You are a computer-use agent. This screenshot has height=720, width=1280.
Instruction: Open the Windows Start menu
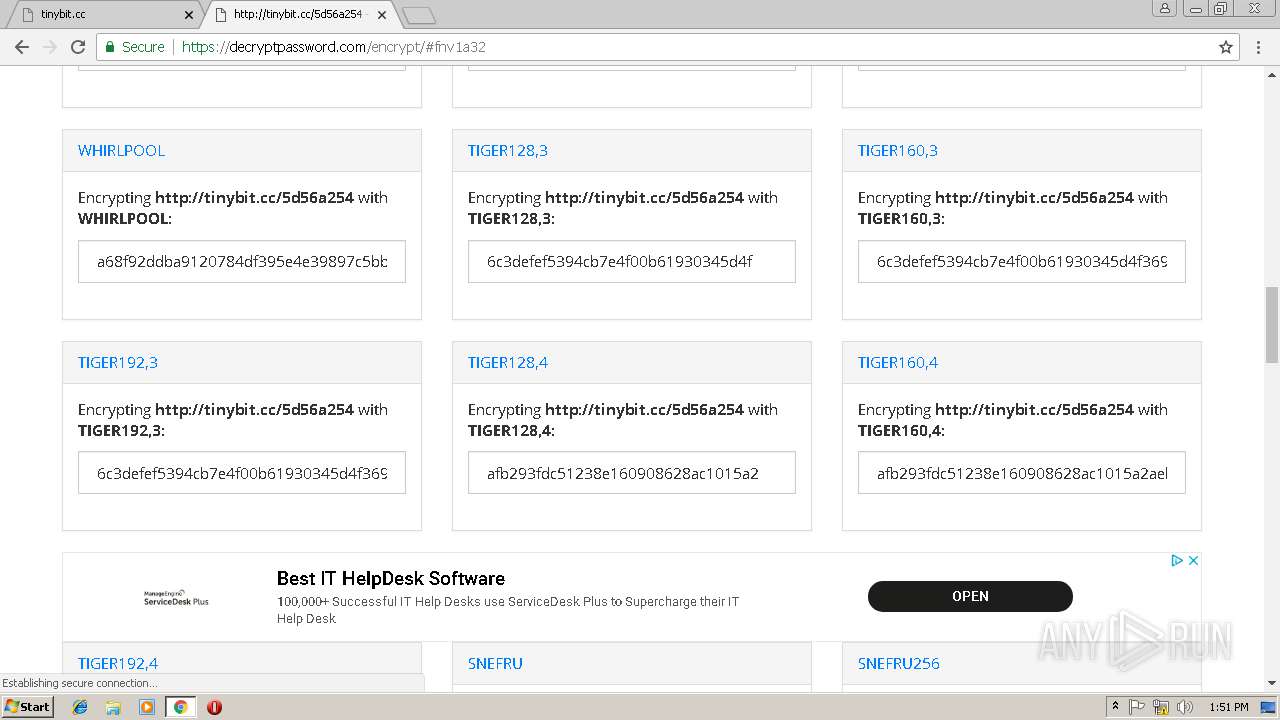pyautogui.click(x=27, y=706)
